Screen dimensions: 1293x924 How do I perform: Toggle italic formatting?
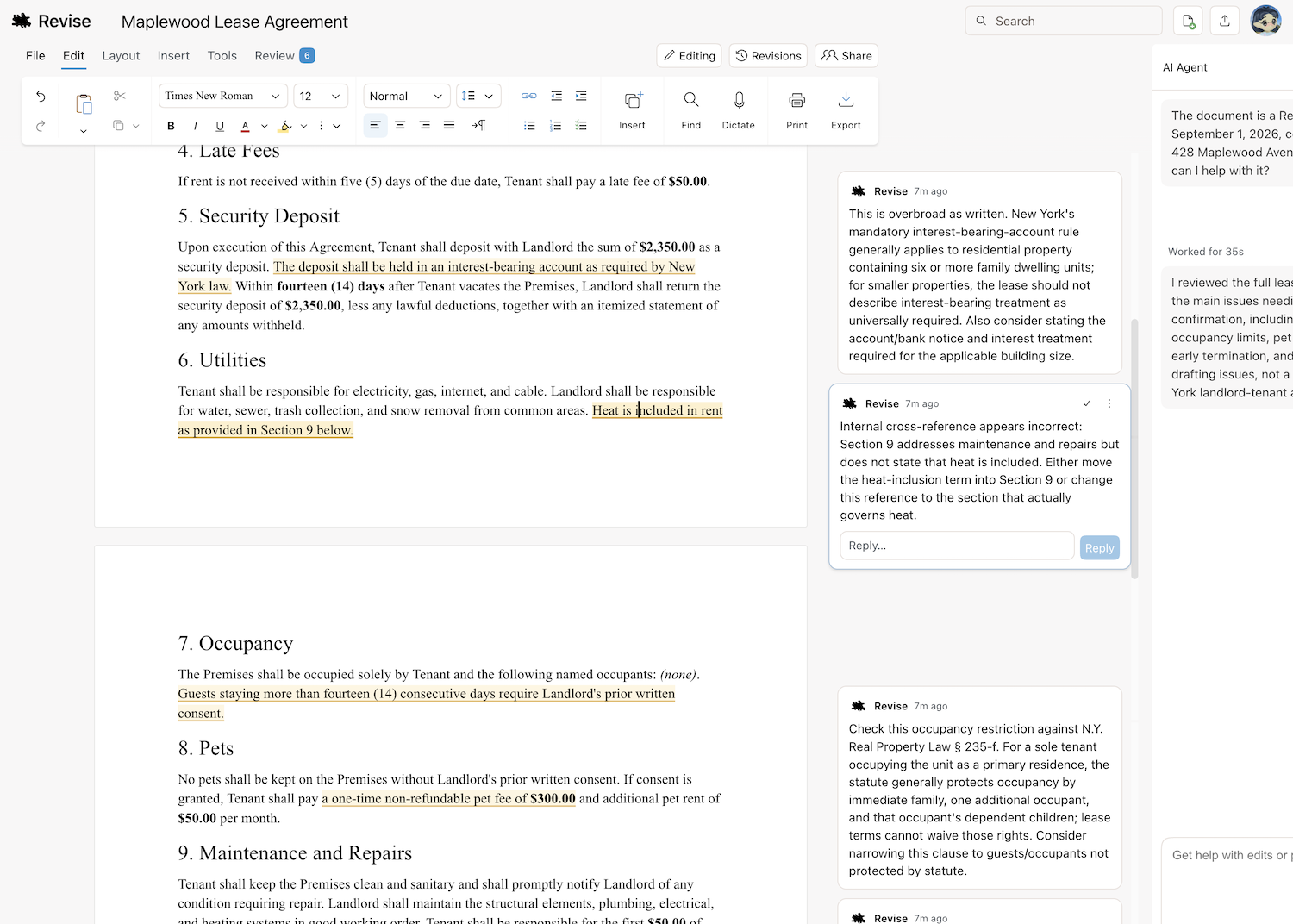click(196, 126)
